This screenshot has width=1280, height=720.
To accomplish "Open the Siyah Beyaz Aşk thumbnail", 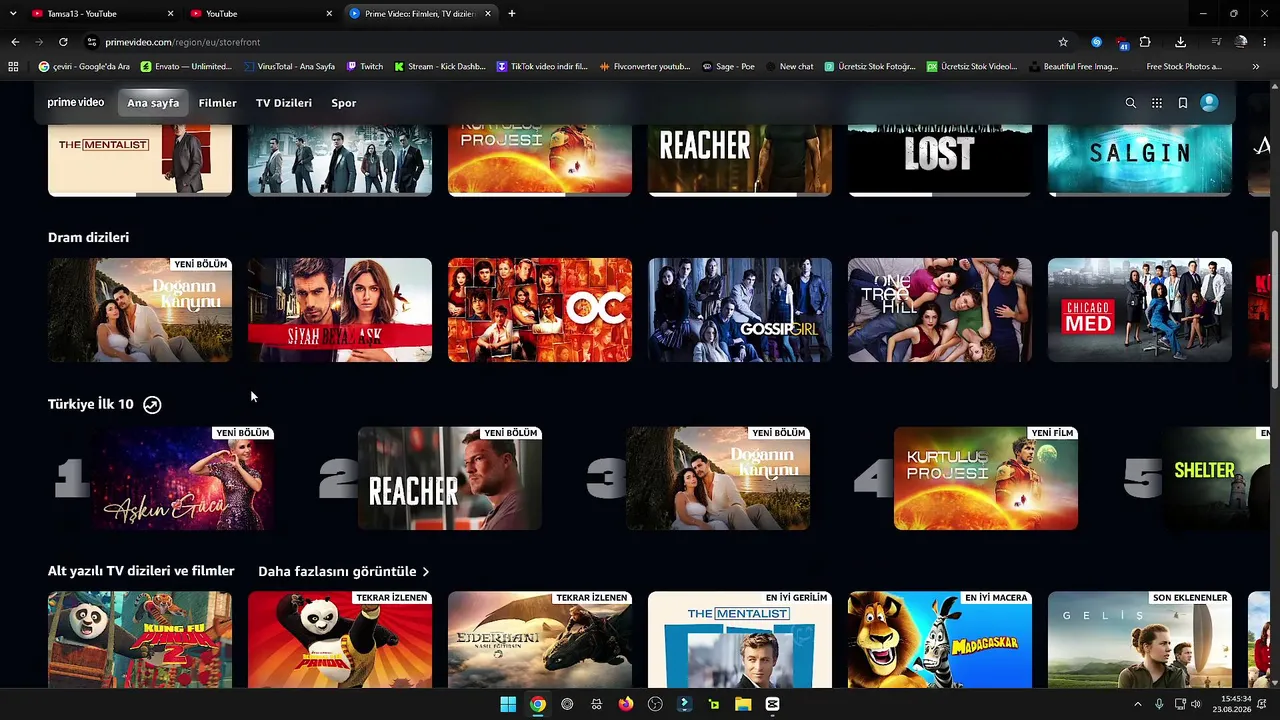I will tap(340, 310).
